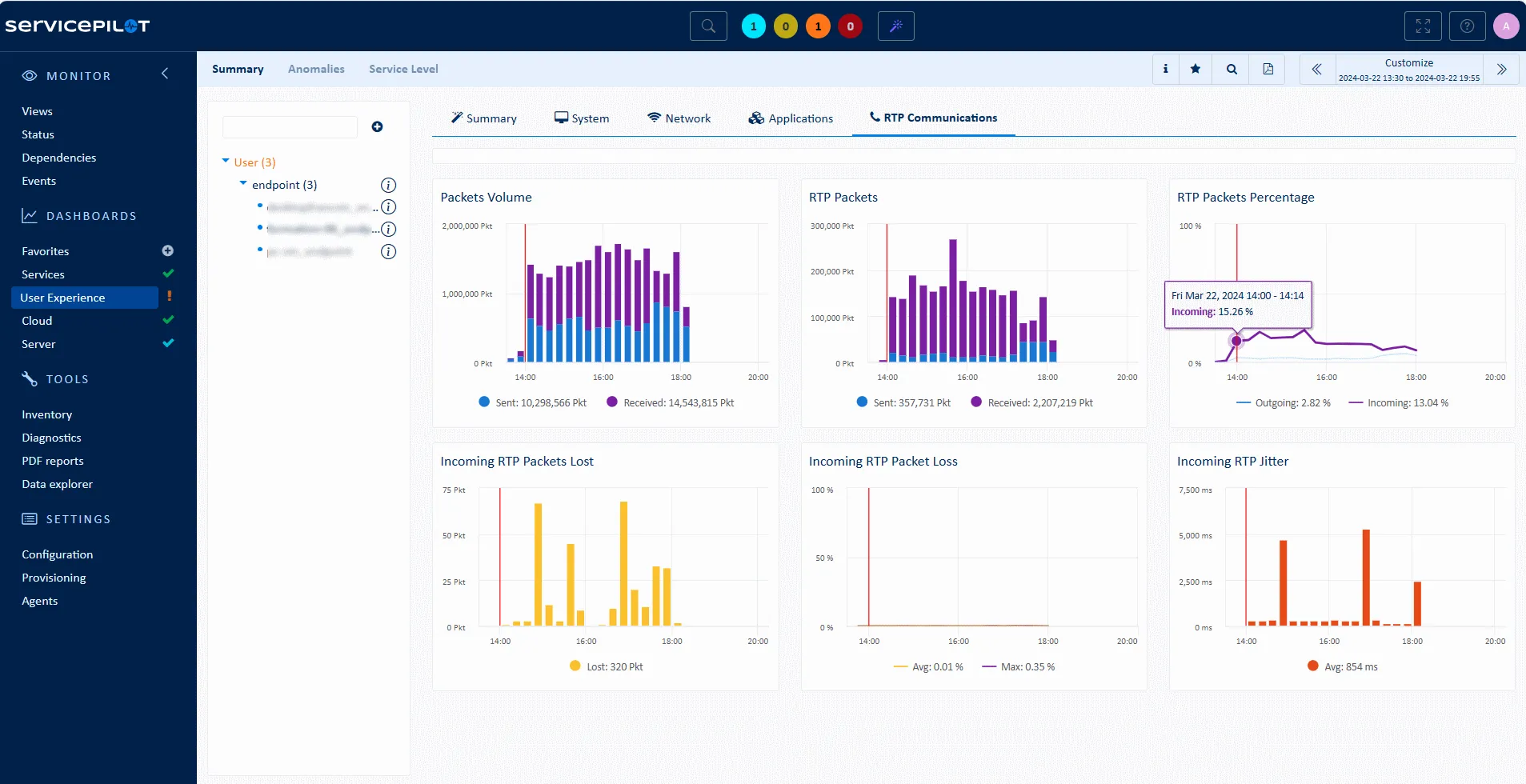Click the tree filter input field
The height and width of the screenshot is (784, 1526).
tap(290, 127)
